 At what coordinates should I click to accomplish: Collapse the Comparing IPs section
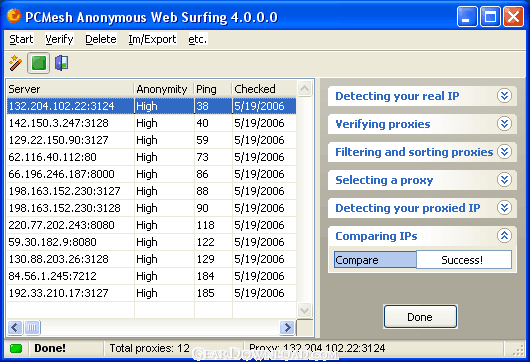504,236
